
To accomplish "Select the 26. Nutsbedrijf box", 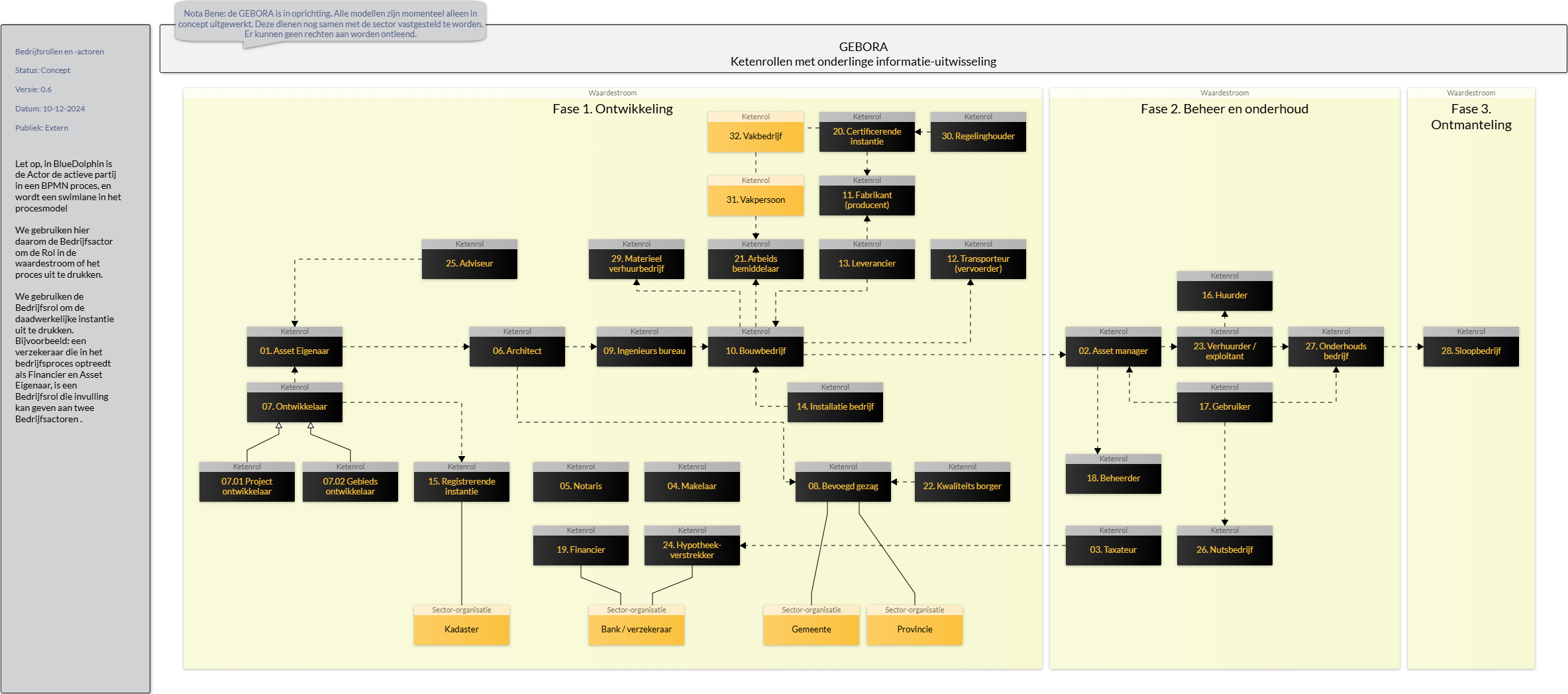I will [1225, 546].
